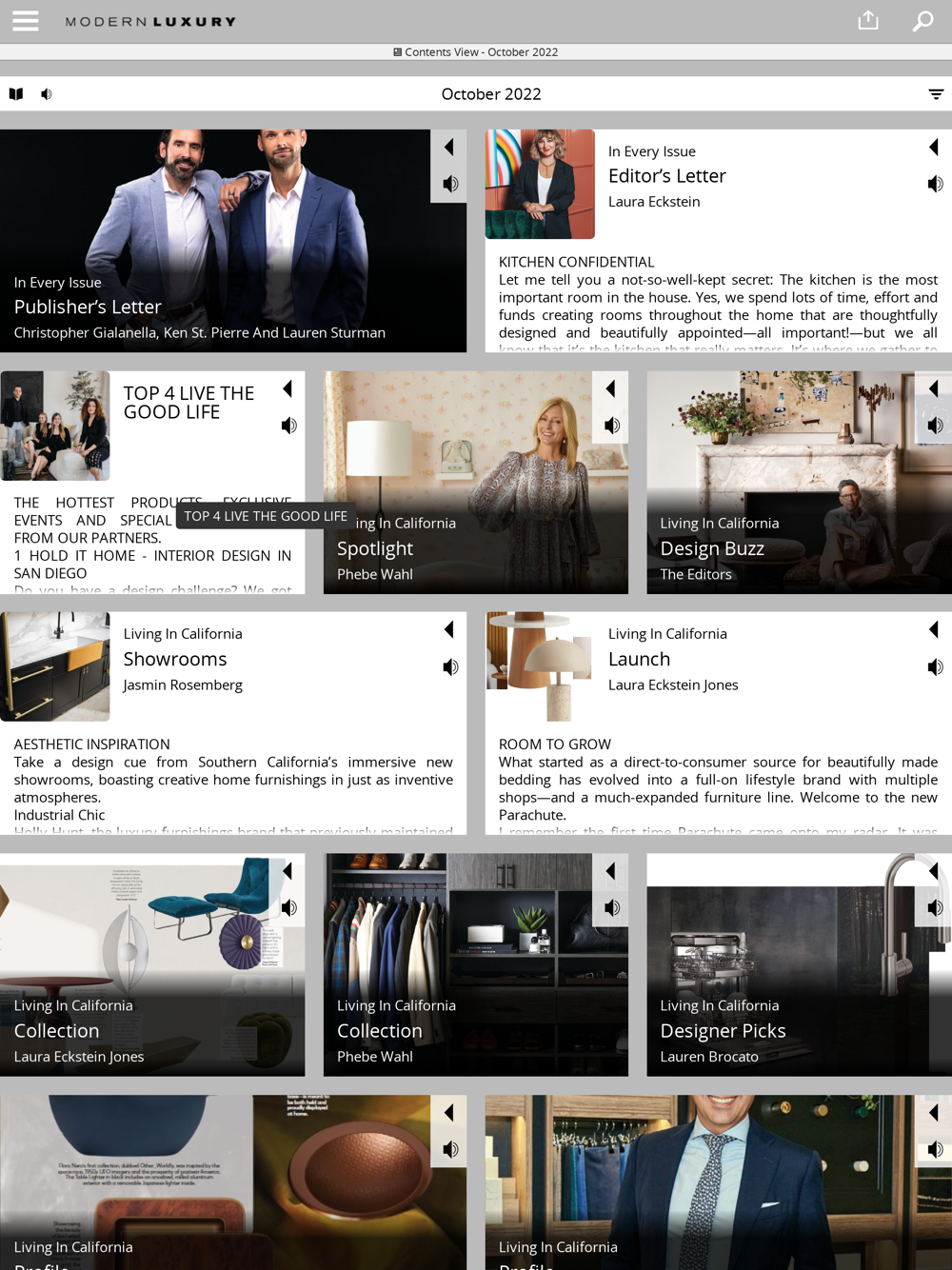The image size is (952, 1270).
Task: Open the search magnifier
Action: tap(922, 21)
